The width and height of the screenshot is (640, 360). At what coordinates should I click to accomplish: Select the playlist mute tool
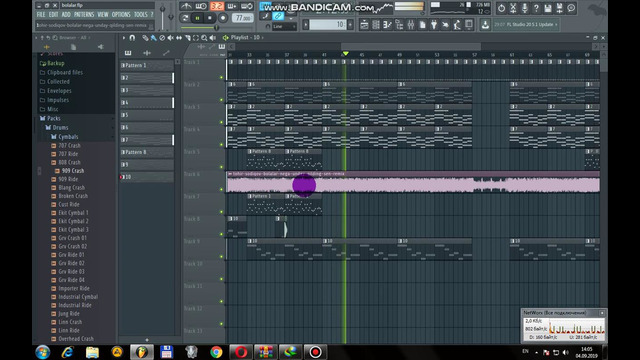coord(170,38)
